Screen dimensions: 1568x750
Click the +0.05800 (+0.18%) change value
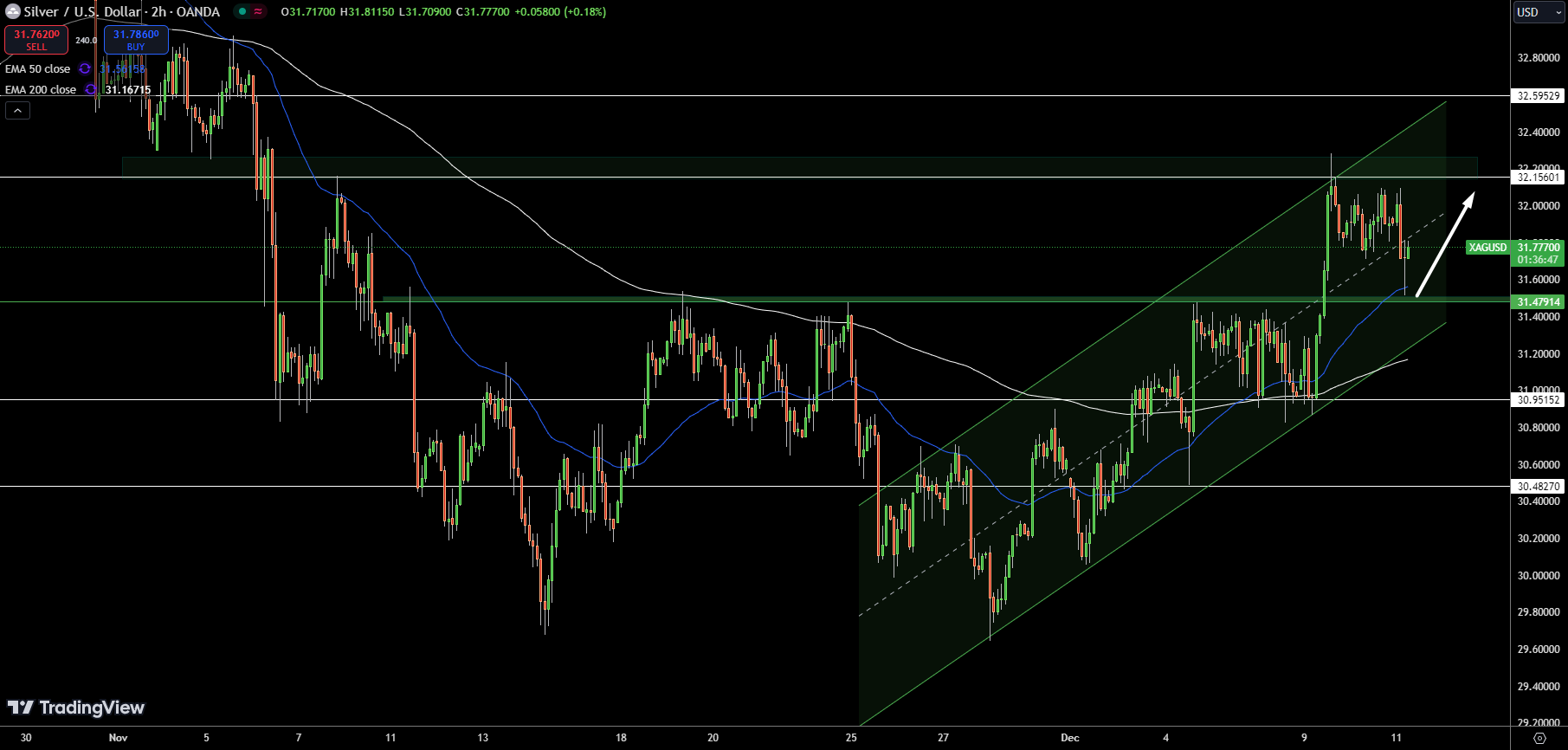coord(559,11)
